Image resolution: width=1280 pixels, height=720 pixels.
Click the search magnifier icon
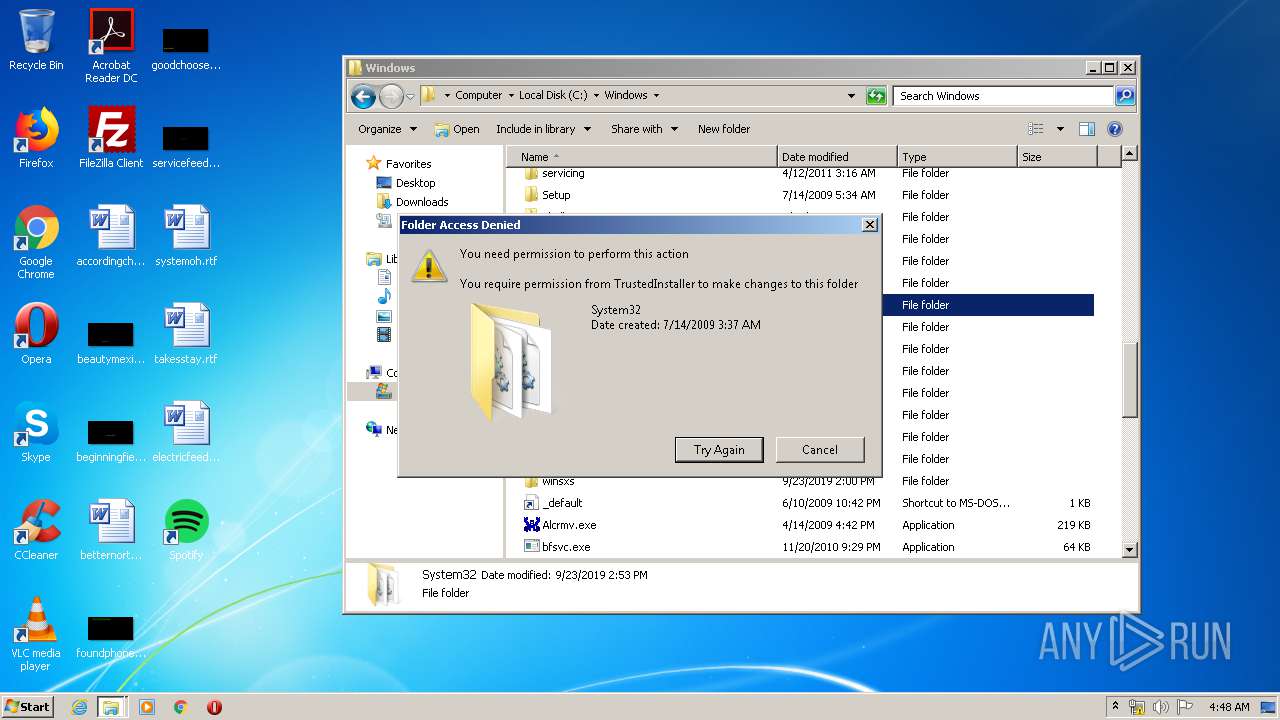(1125, 96)
